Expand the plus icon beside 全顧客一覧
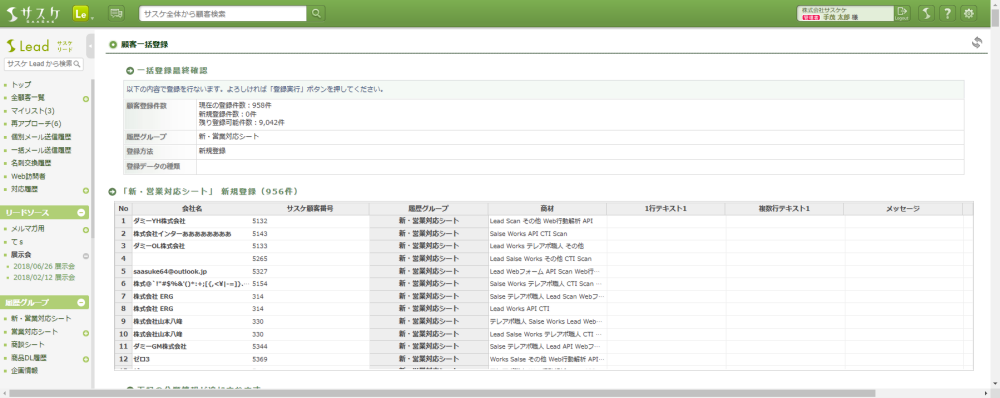This screenshot has height=398, width=1000. (85, 99)
